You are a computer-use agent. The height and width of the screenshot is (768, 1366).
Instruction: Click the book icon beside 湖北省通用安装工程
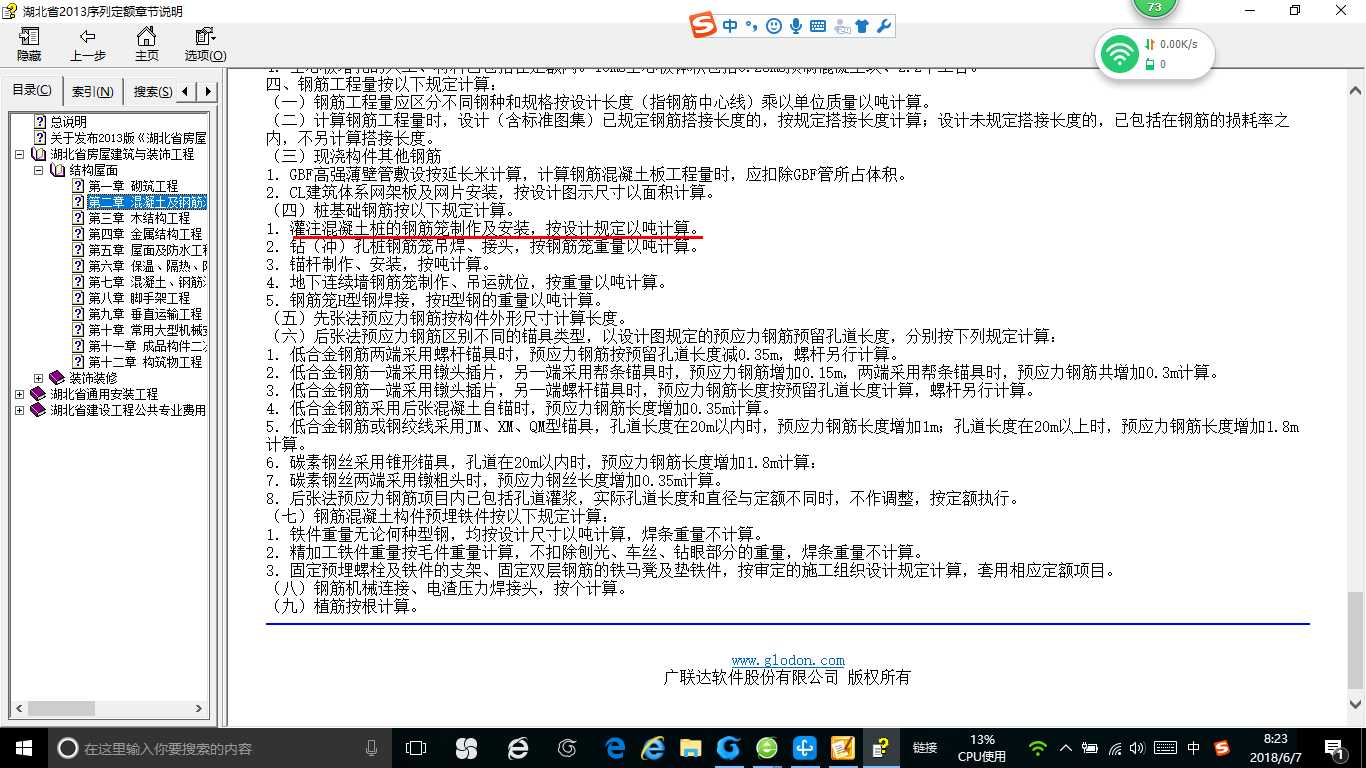click(x=39, y=394)
